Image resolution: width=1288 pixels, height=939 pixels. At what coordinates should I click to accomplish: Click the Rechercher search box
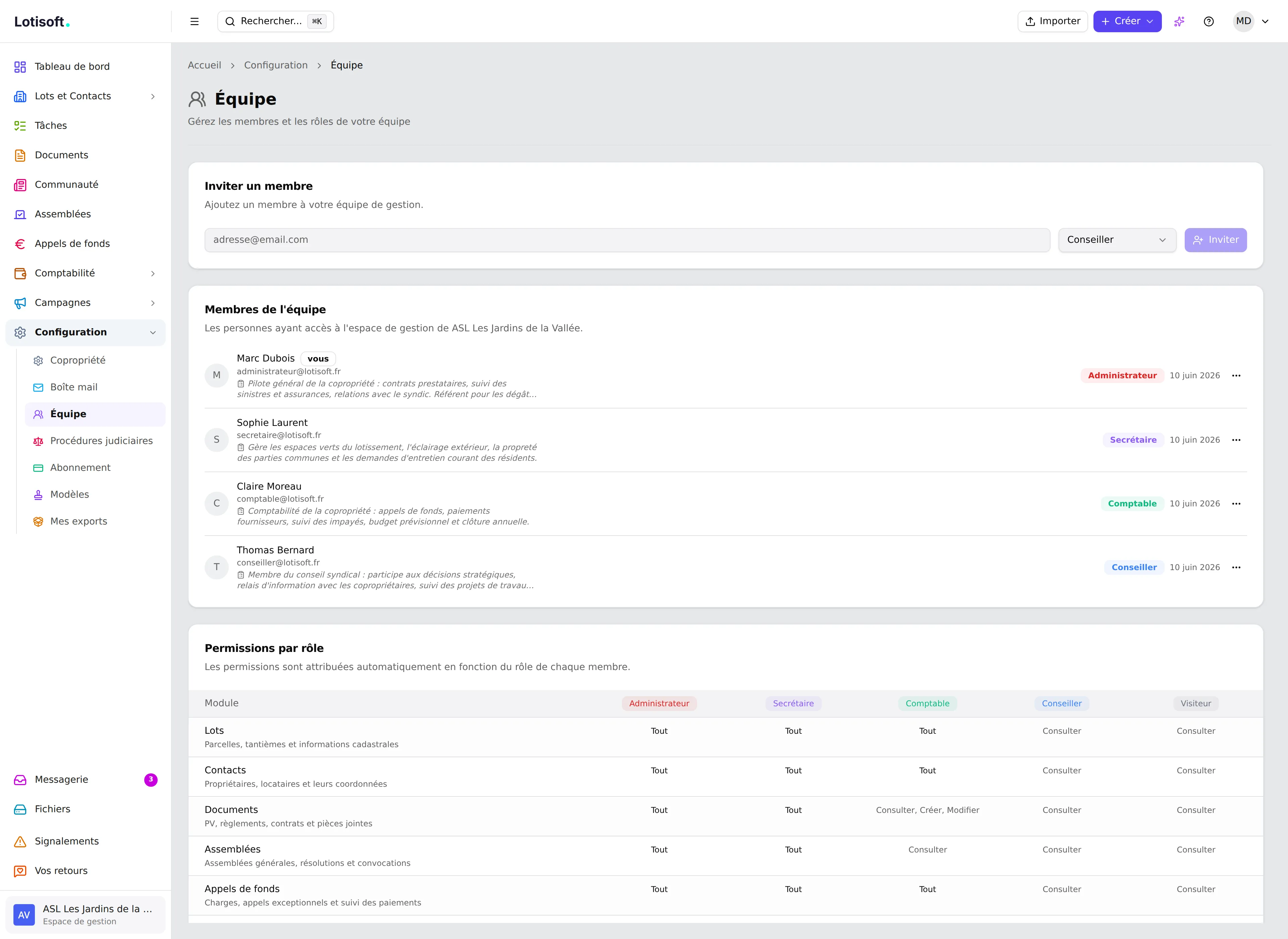[x=276, y=21]
